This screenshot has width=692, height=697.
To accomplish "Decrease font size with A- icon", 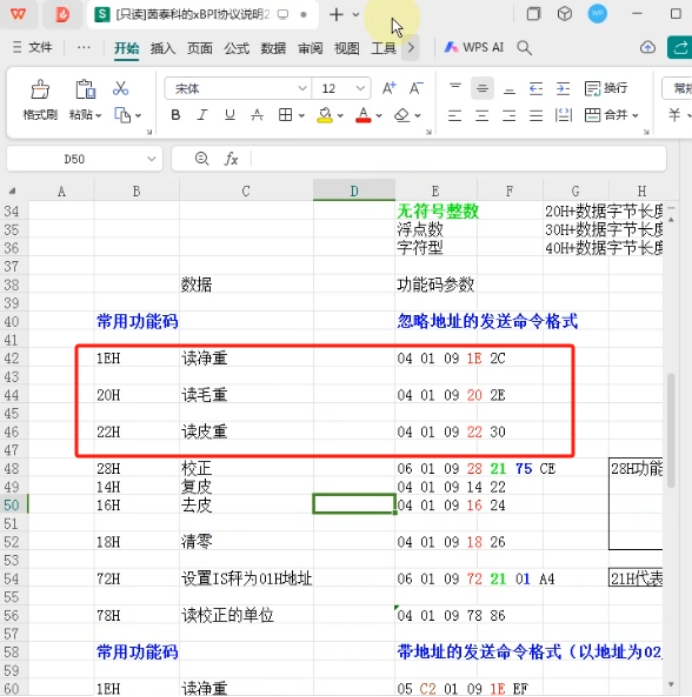I will (416, 88).
